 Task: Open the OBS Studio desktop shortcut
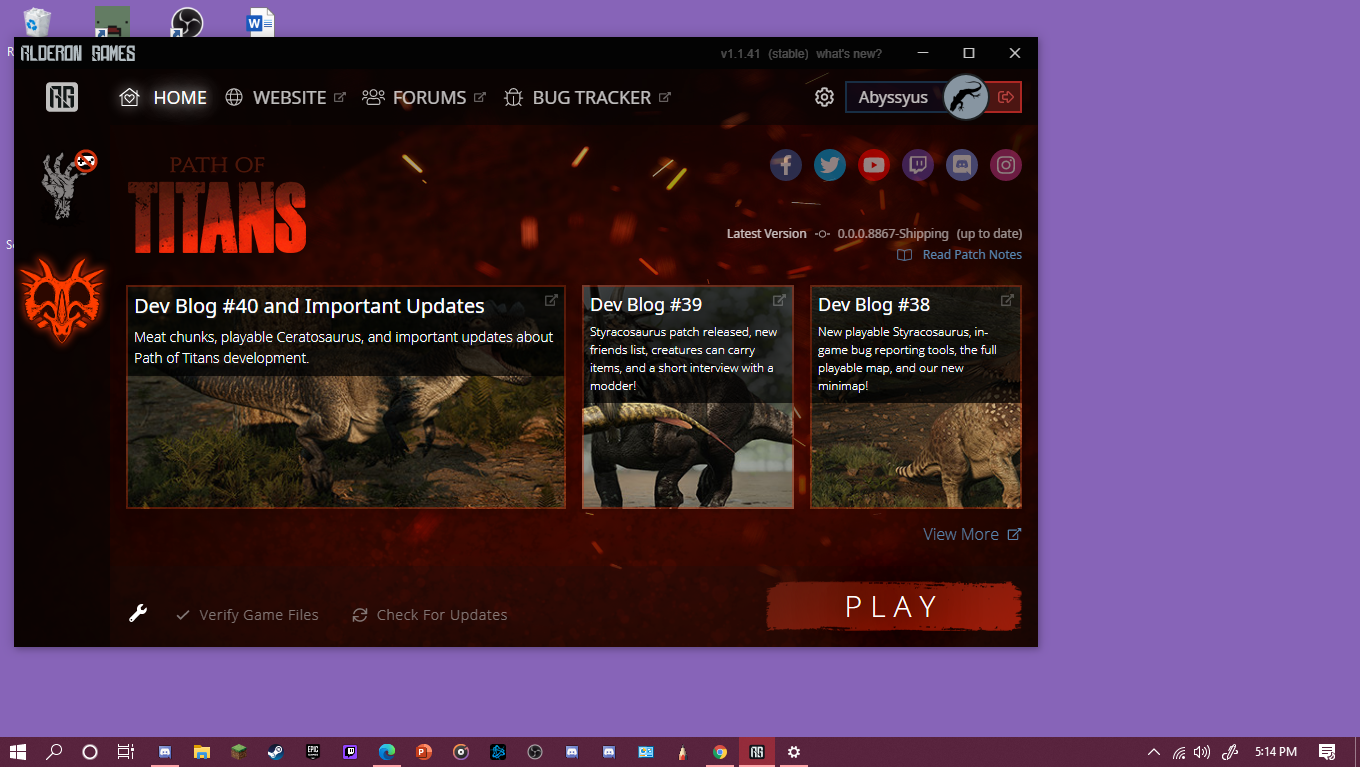pyautogui.click(x=186, y=23)
